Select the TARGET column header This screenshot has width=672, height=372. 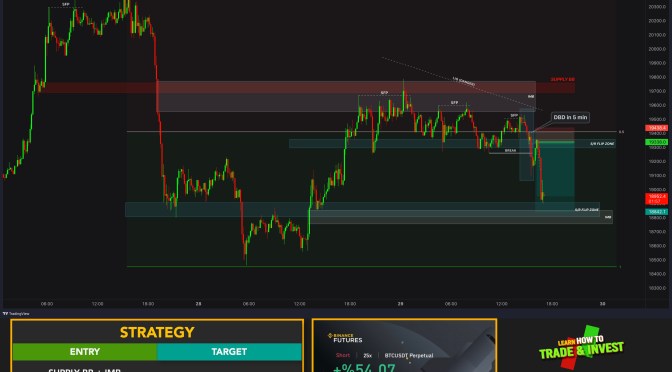click(x=229, y=352)
